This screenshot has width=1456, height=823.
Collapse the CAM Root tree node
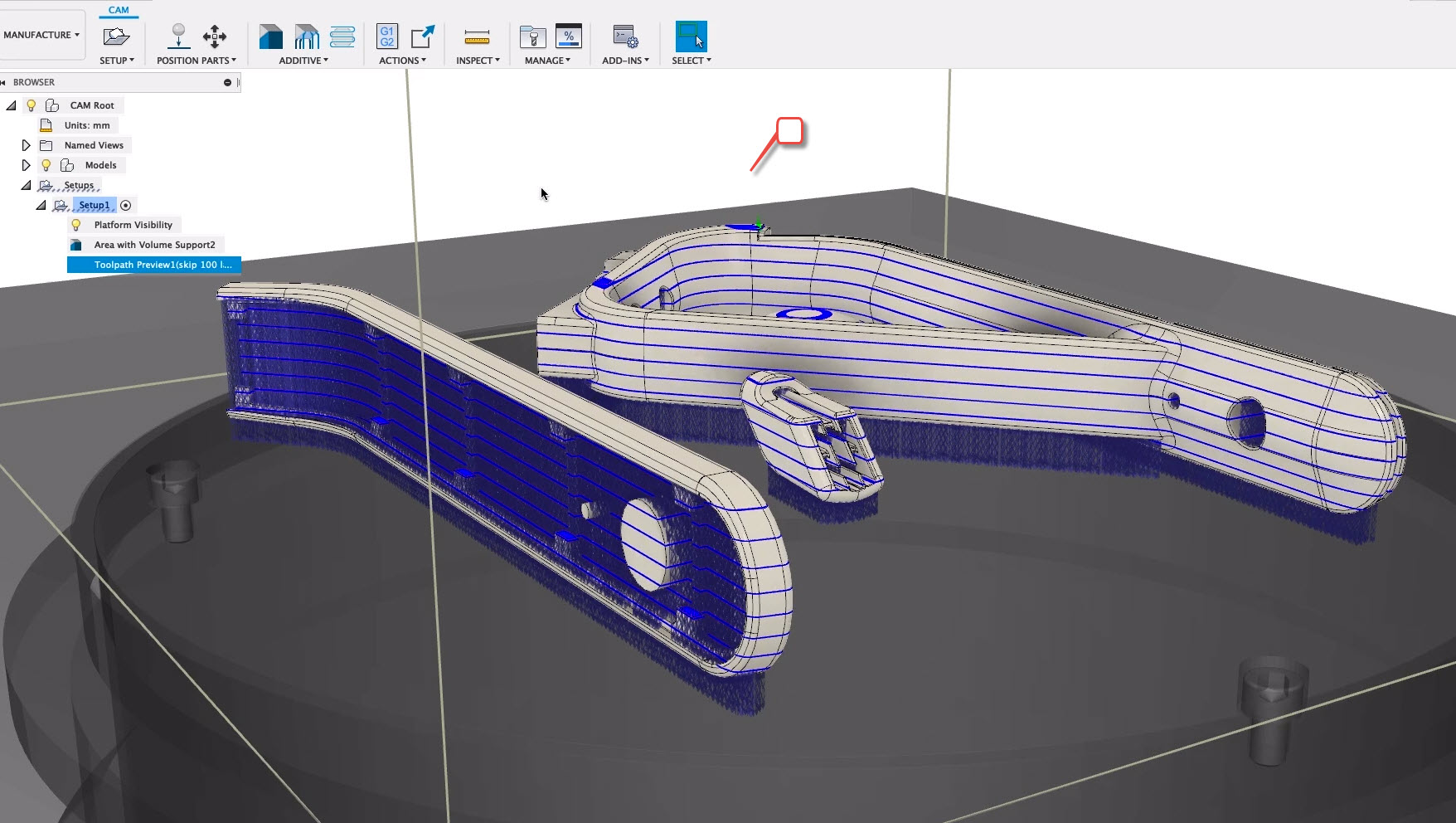[12, 105]
